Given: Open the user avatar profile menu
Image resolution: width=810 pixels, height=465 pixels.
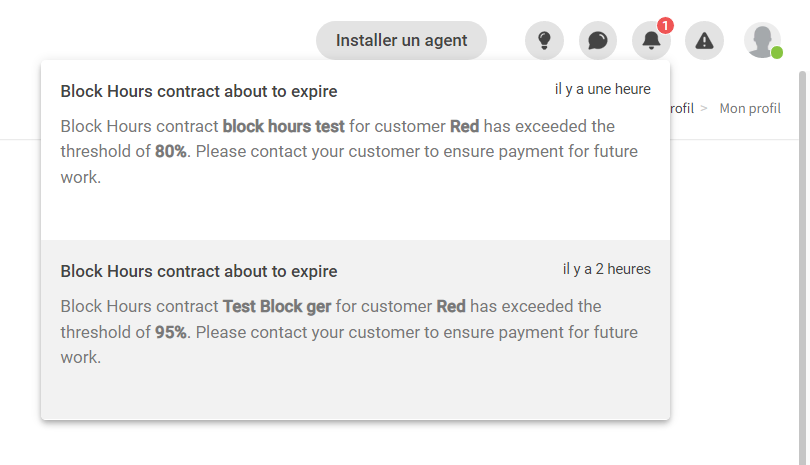Looking at the screenshot, I should [762, 40].
